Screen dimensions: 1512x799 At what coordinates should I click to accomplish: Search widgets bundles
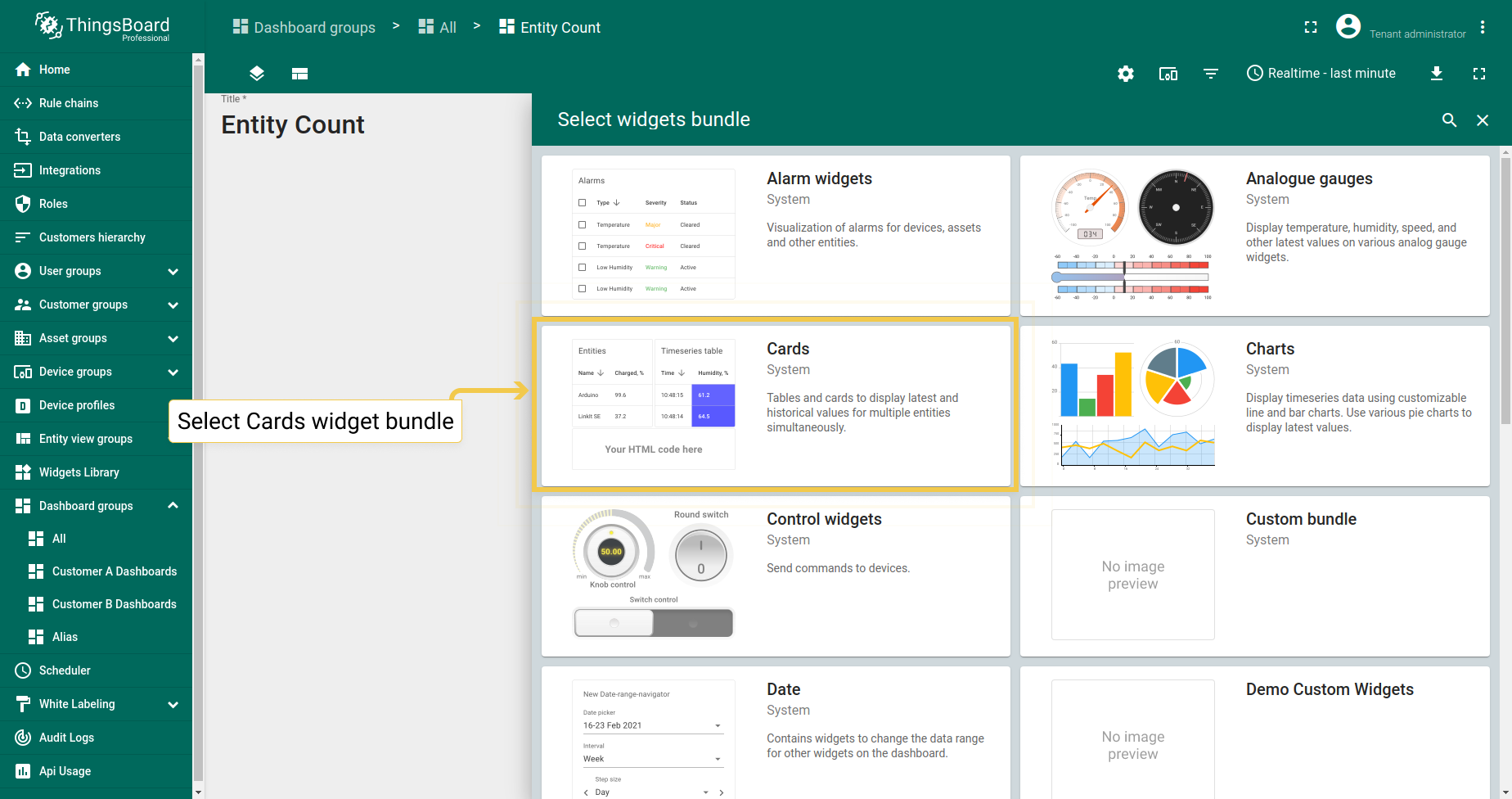tap(1449, 120)
